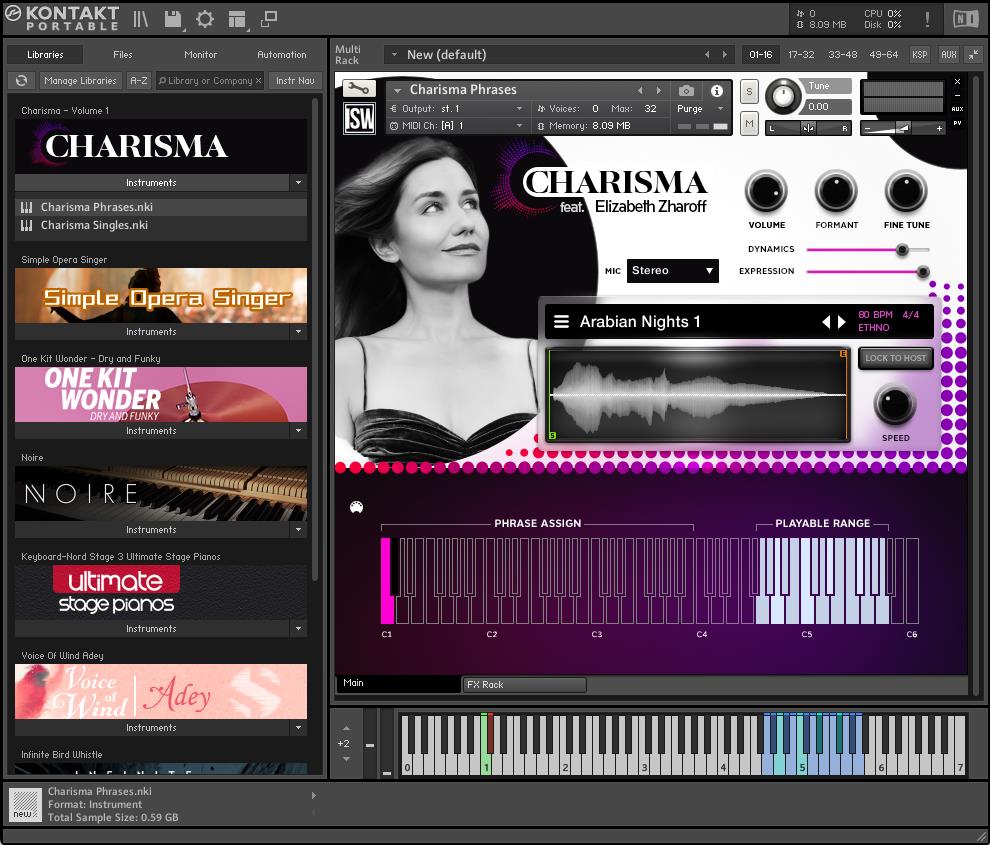Click the Manage Libraries button
The image size is (990, 845).
click(81, 81)
